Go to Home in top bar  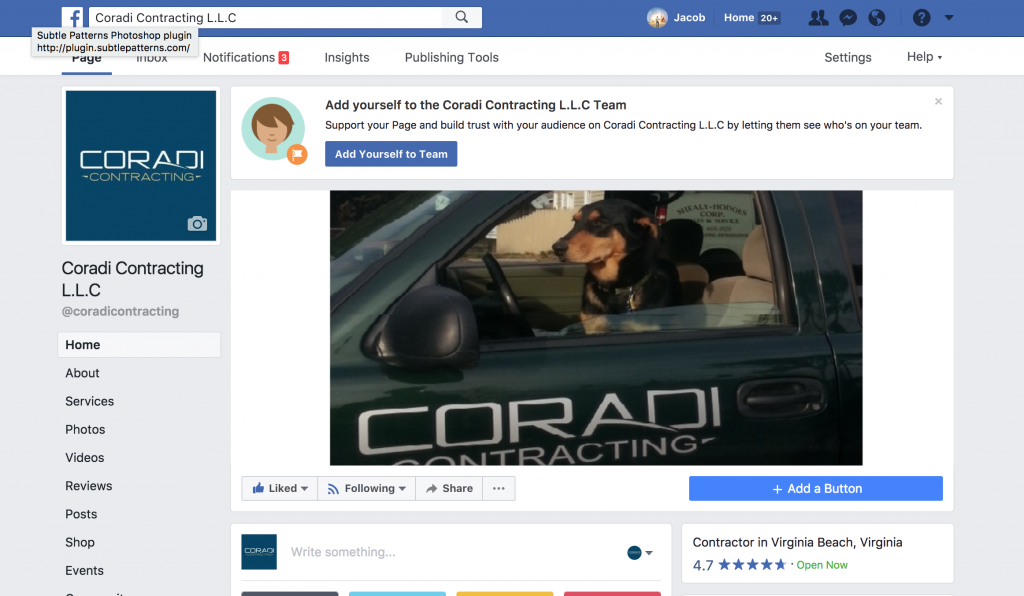739,18
